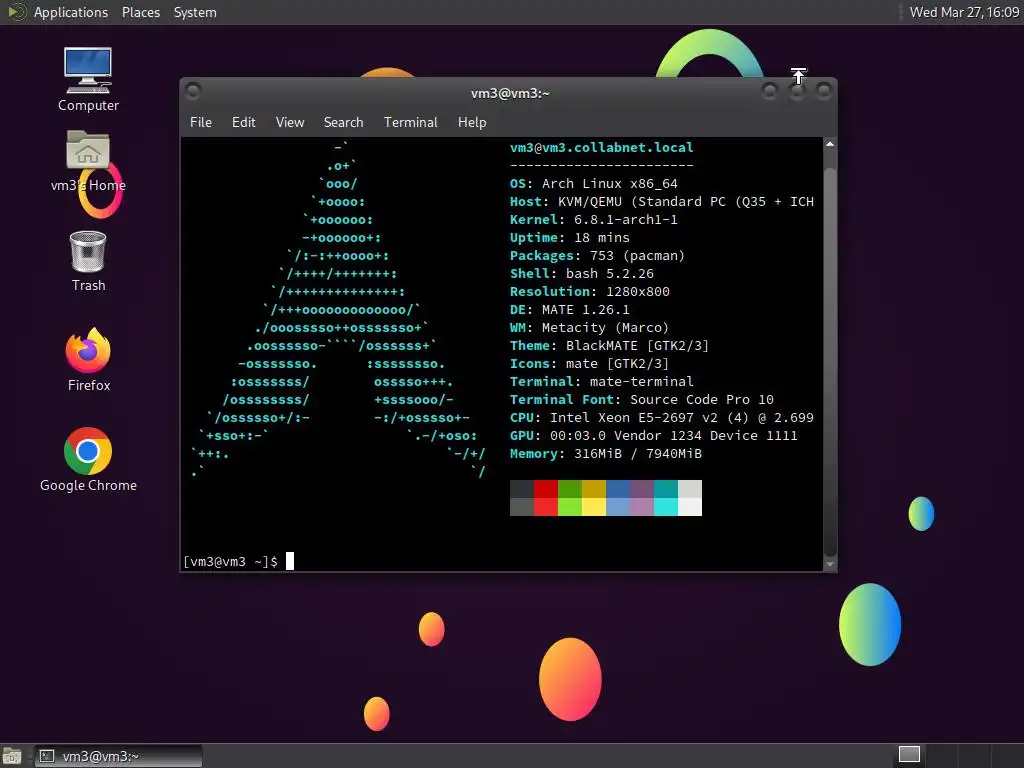Click the 'Theme: BlackMATE [GTK2/3]' line
This screenshot has height=768, width=1024.
coord(609,345)
